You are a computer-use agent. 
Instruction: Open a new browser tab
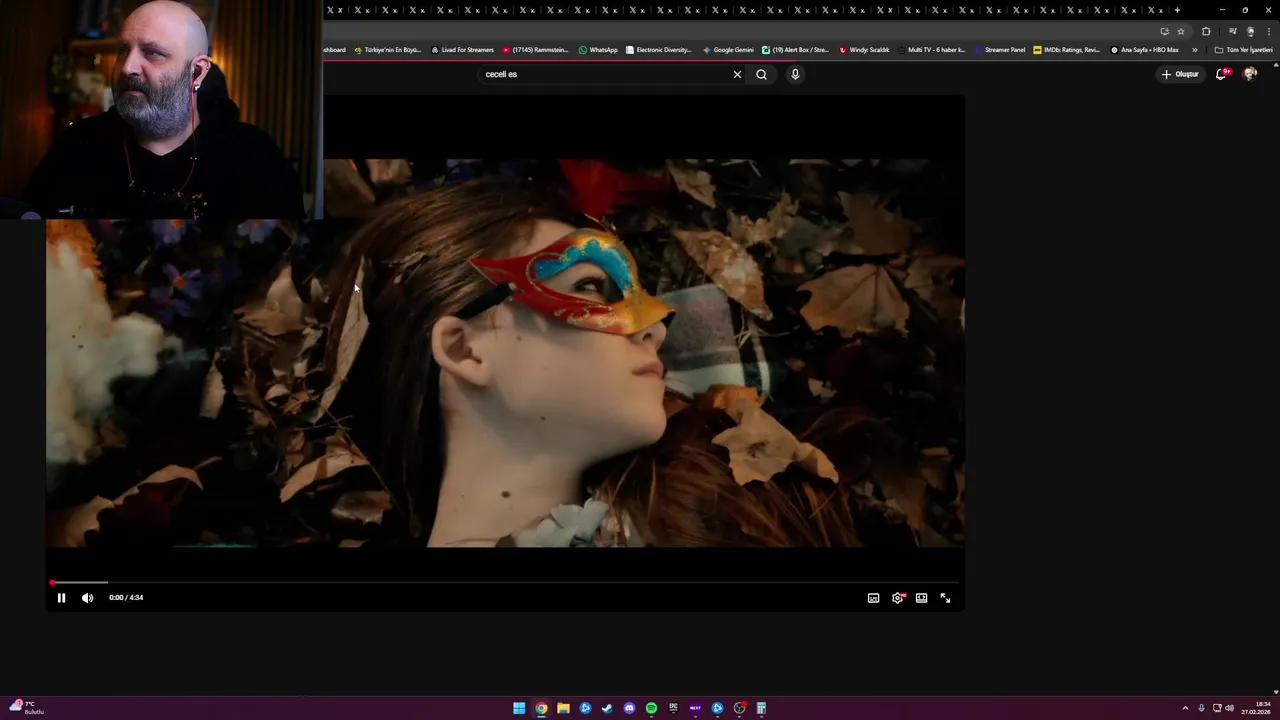(1177, 10)
